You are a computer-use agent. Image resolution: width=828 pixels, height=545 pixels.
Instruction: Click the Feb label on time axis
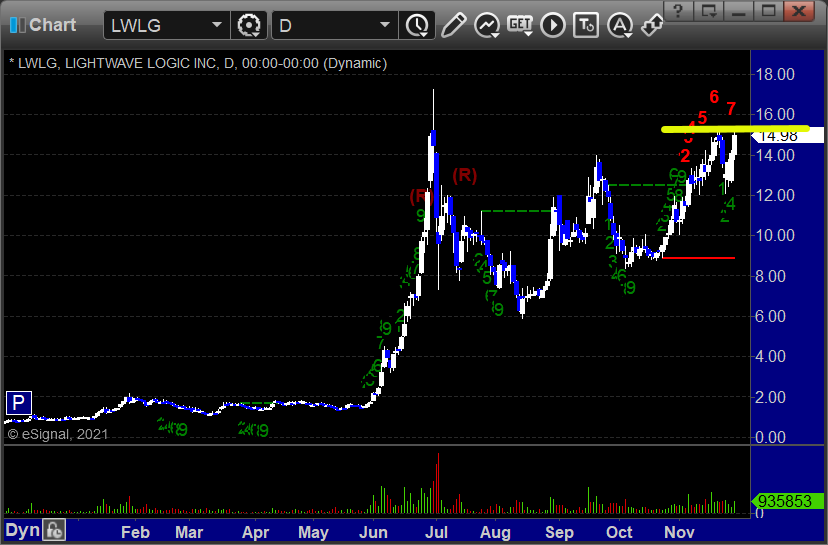pyautogui.click(x=135, y=532)
